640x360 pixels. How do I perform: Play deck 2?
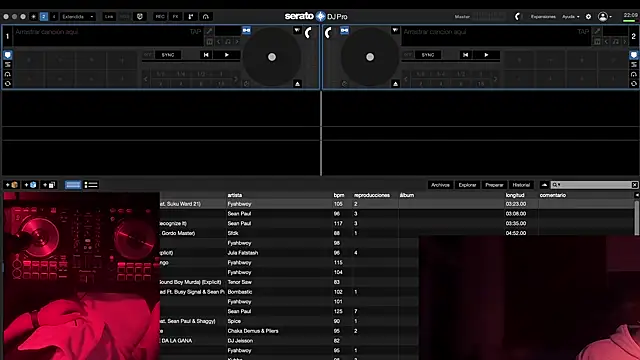[486, 55]
